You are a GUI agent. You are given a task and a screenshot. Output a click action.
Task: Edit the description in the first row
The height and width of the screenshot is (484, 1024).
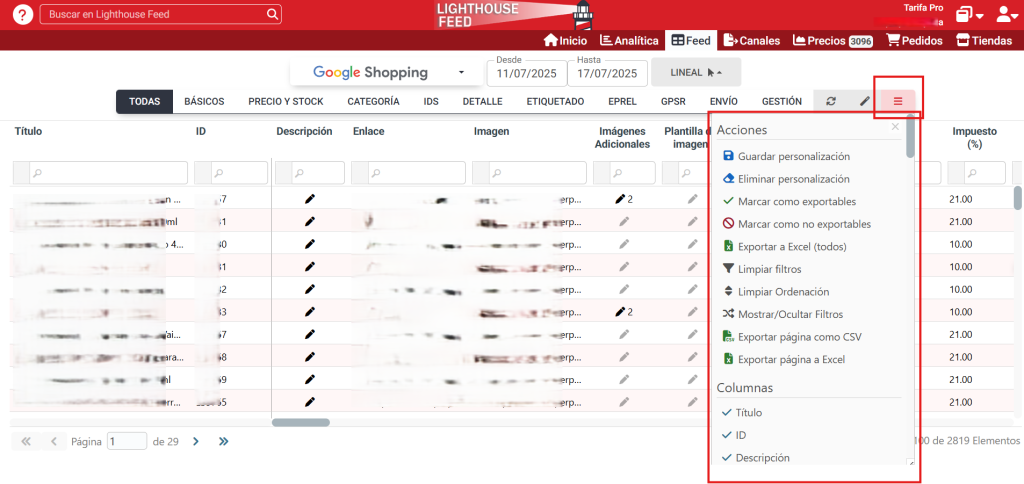coord(310,199)
